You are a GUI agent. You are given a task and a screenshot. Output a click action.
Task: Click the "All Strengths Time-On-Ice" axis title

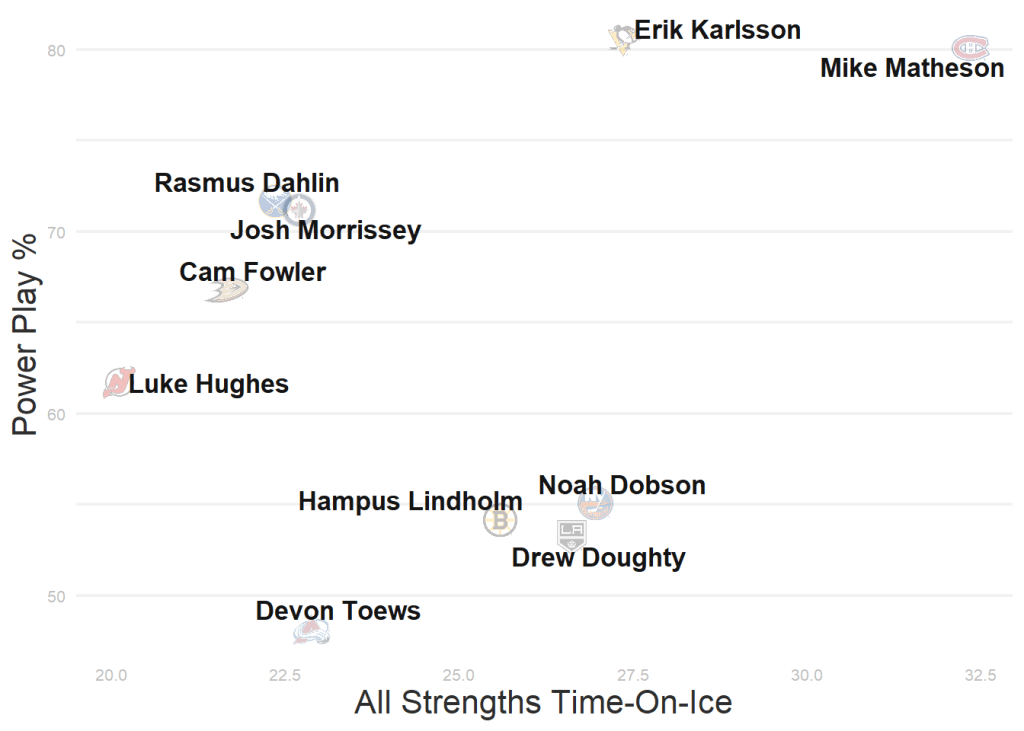tap(543, 702)
